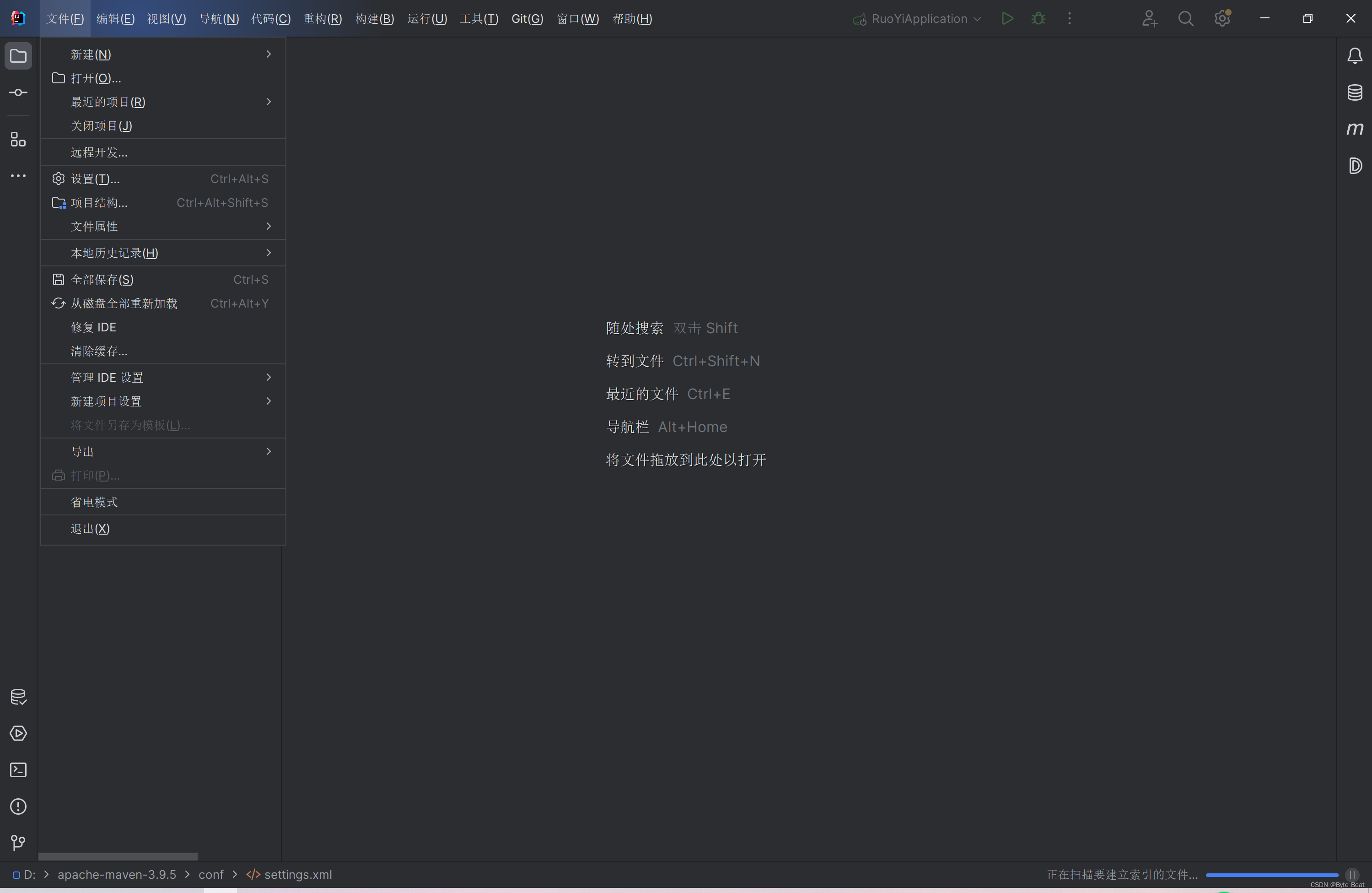The image size is (1372, 893).
Task: Expand the 新建(N) submenu
Action: pyautogui.click(x=163, y=54)
